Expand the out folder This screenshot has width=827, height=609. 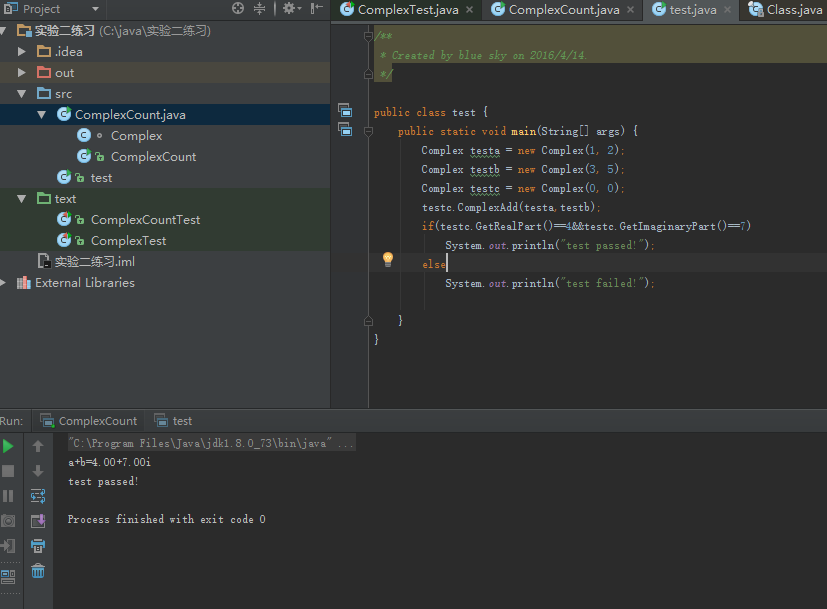[22, 72]
